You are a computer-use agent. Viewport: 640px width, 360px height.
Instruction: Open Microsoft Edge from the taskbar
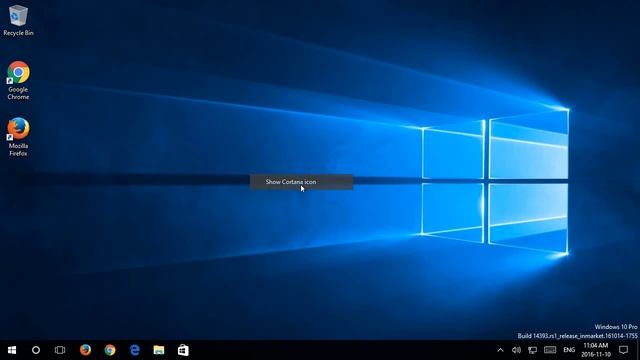134,350
